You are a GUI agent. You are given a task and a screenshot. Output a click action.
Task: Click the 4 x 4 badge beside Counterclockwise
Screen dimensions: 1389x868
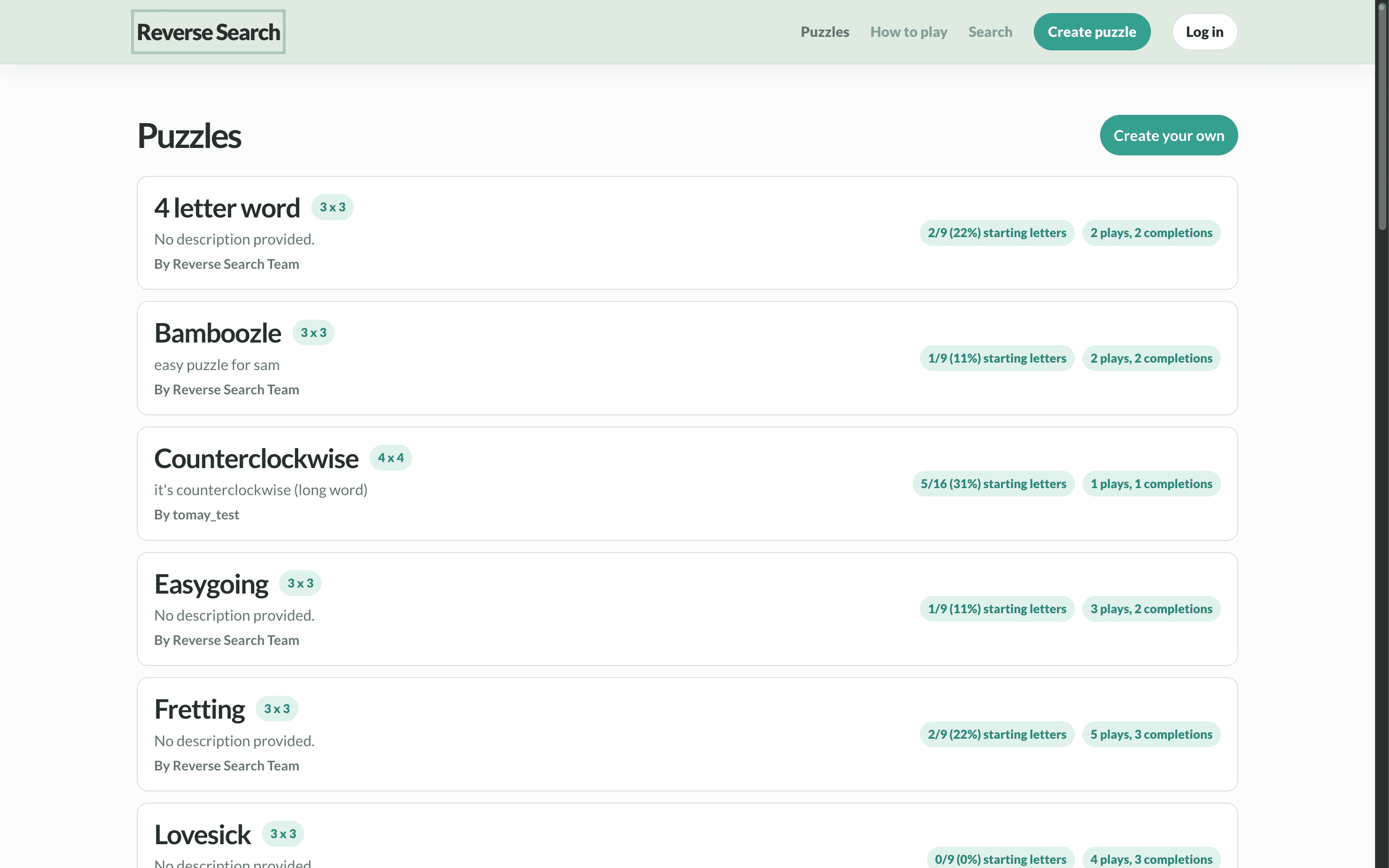tap(391, 458)
